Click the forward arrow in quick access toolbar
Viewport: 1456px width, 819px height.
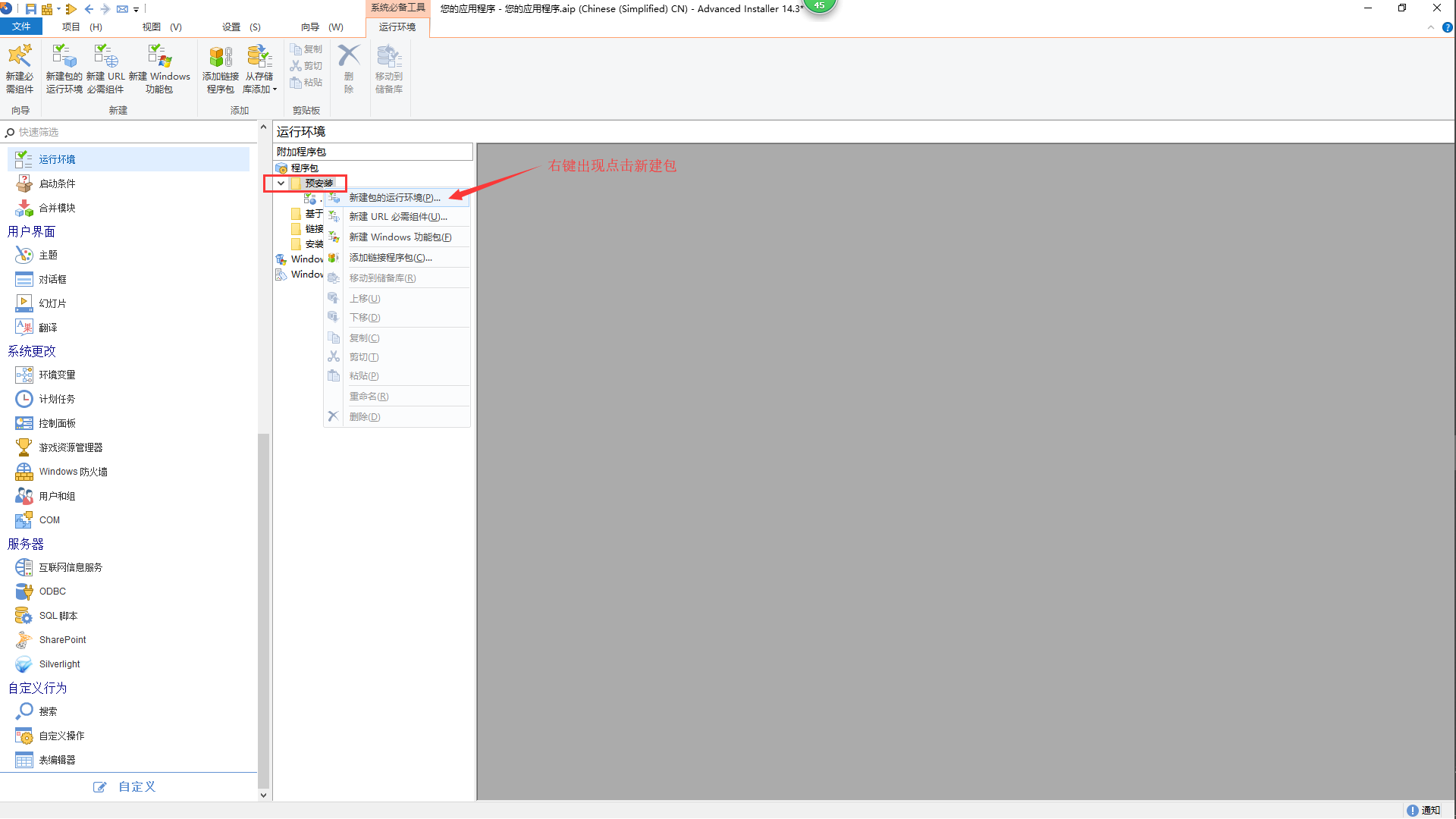pos(105,9)
